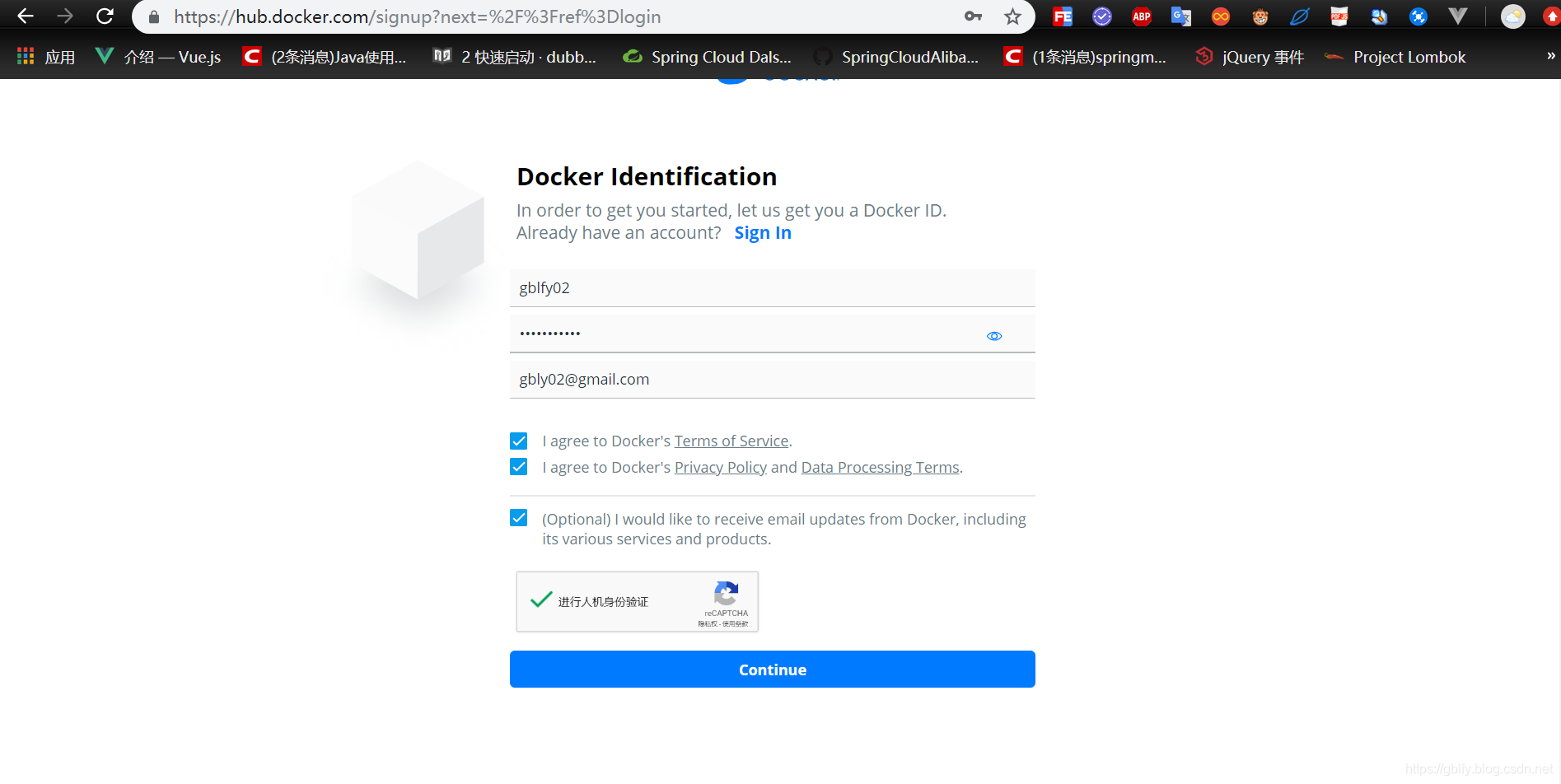Bookmark this page with the star
Viewport: 1561px width, 784px height.
[x=1013, y=16]
